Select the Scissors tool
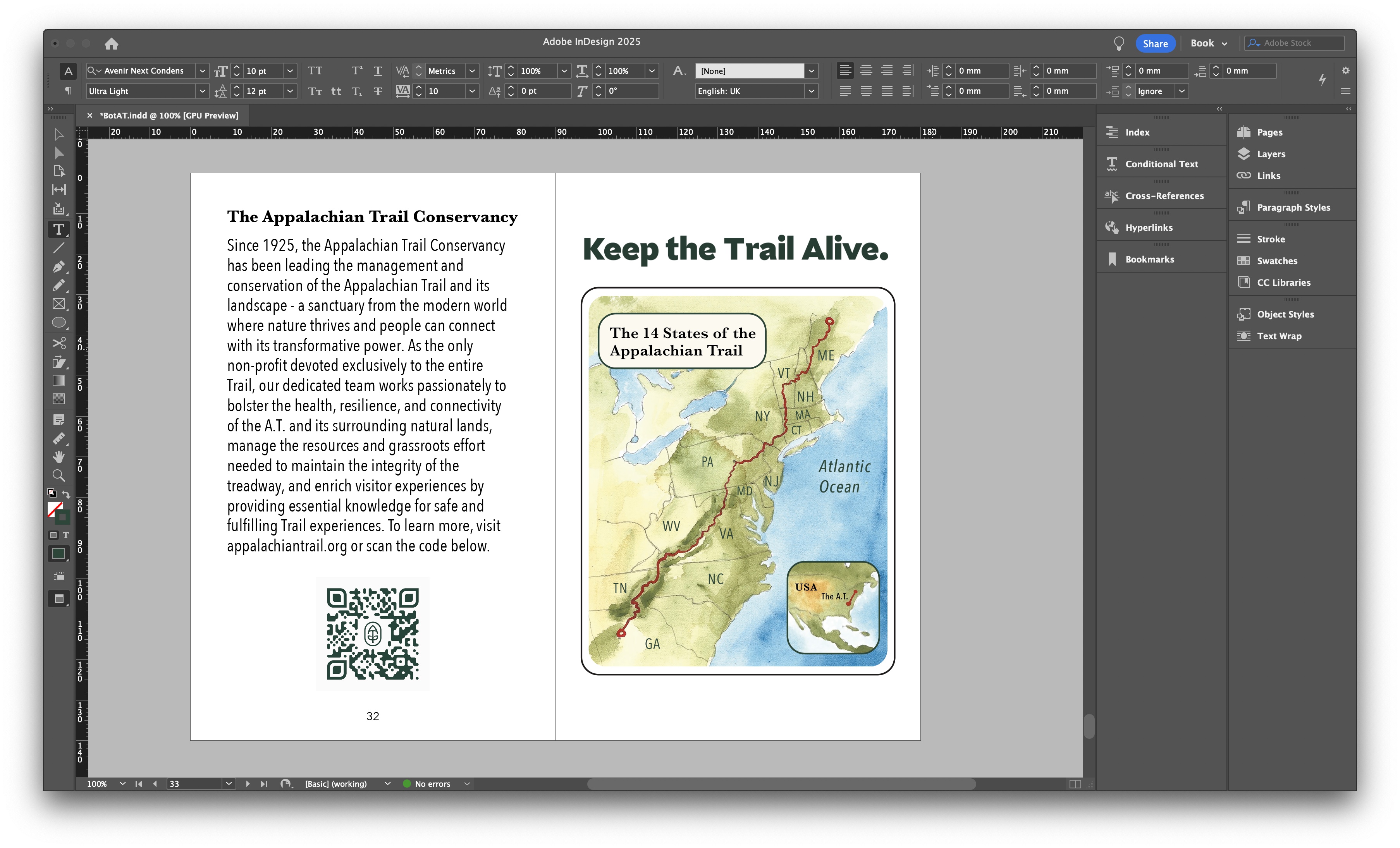The height and width of the screenshot is (848, 1400). [x=58, y=343]
